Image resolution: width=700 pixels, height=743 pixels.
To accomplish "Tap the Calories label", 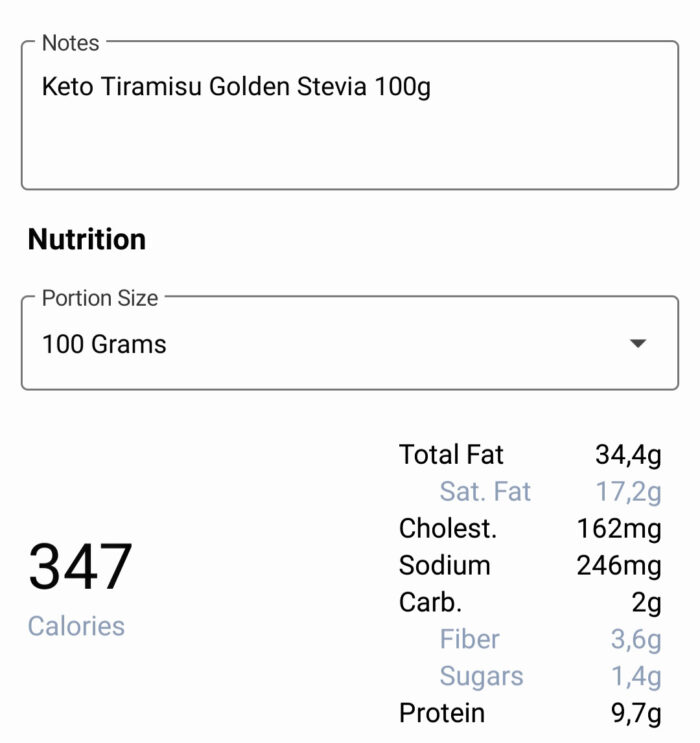I will pyautogui.click(x=76, y=626).
